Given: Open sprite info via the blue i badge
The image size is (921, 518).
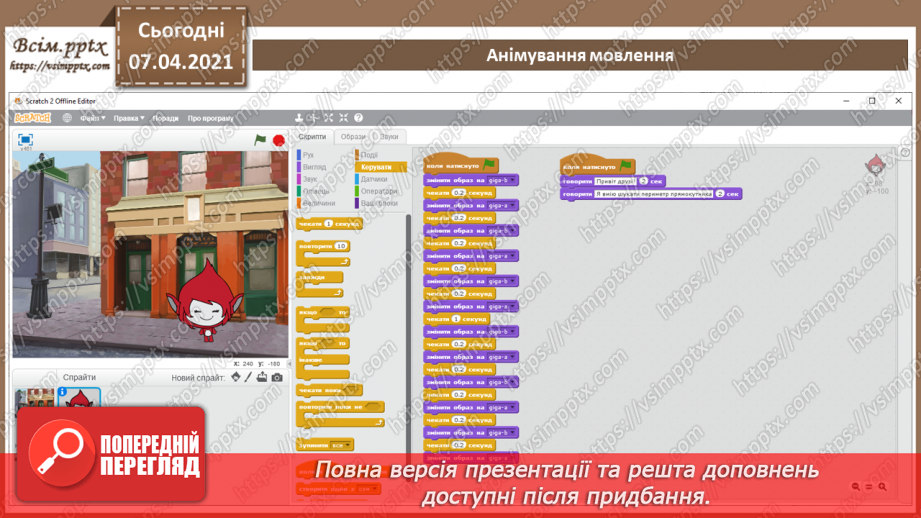Looking at the screenshot, I should click(62, 392).
